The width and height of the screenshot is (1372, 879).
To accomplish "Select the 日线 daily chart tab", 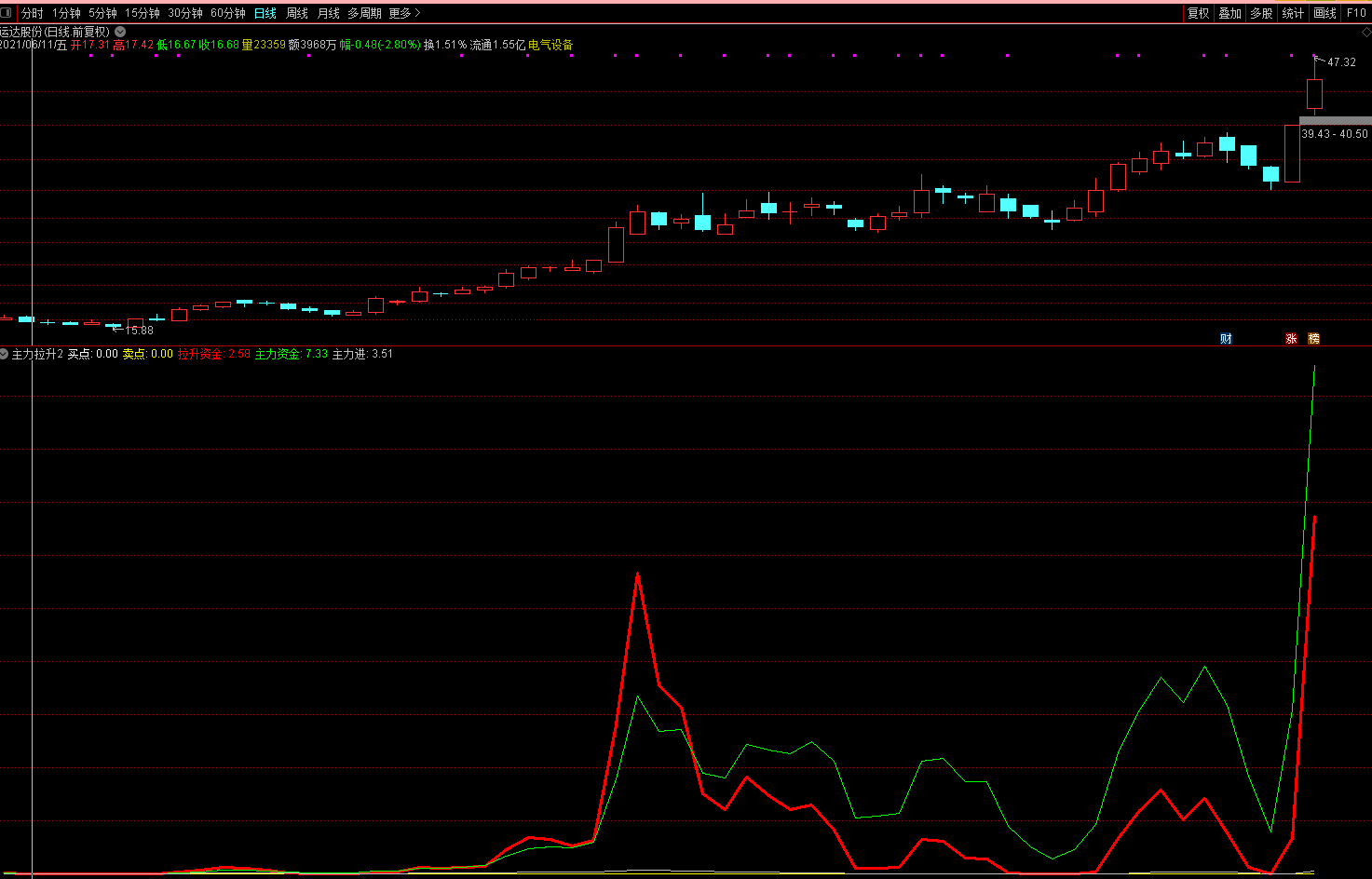I will coord(265,13).
